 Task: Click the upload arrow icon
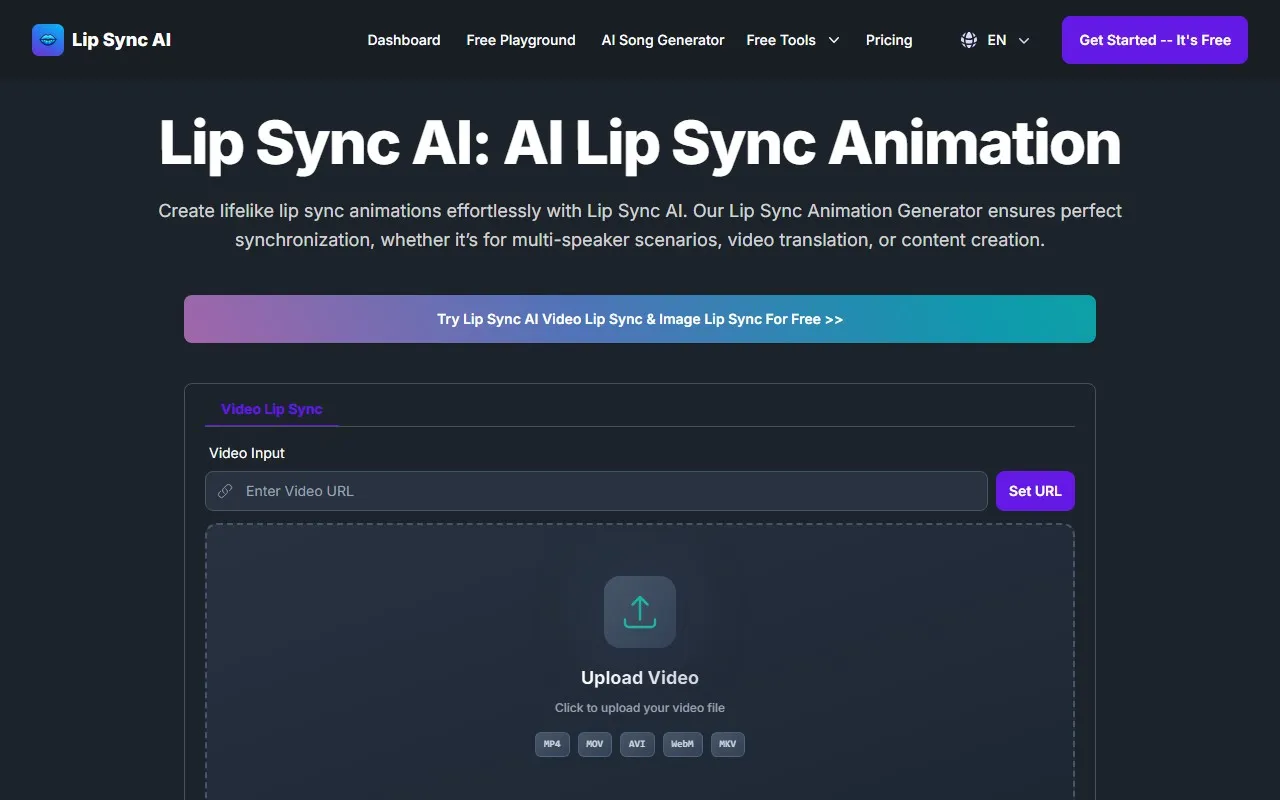pos(639,611)
